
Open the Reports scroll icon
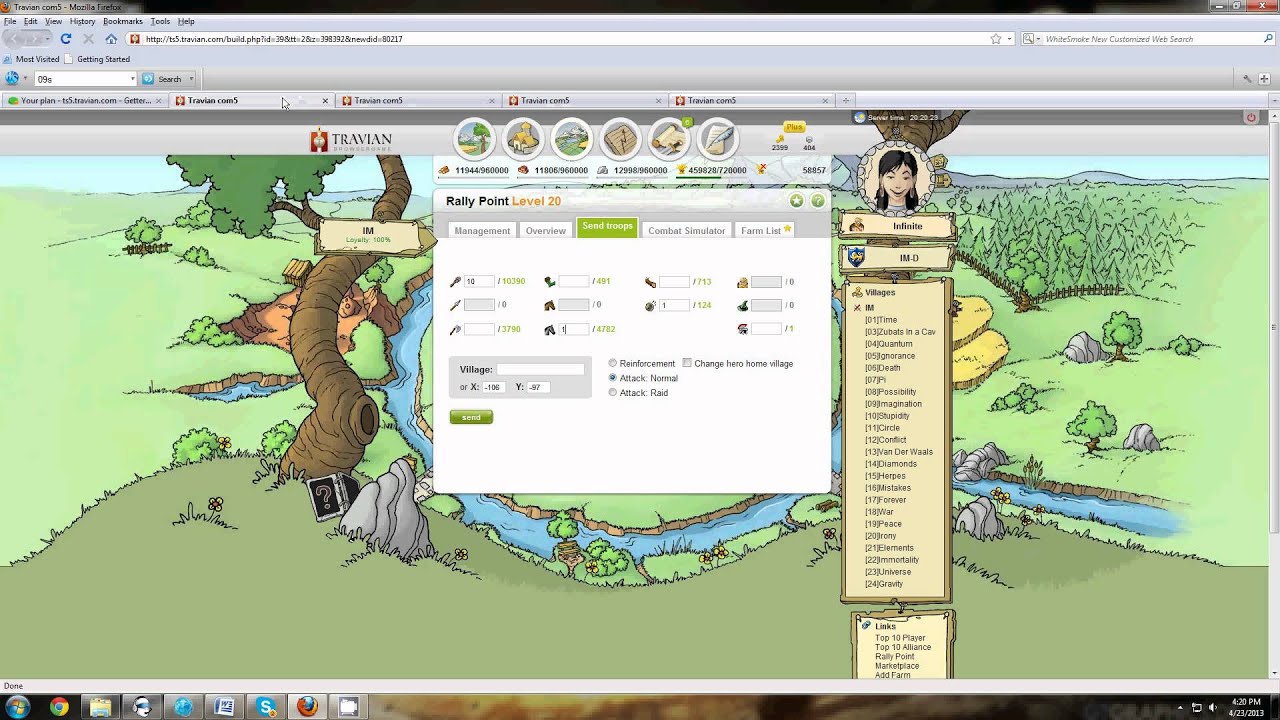pyautogui.click(x=670, y=140)
